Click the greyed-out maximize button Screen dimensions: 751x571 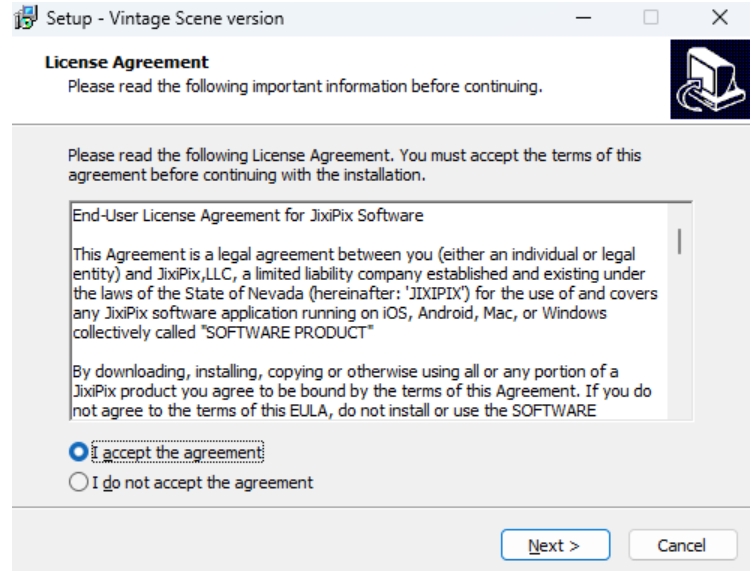[650, 18]
